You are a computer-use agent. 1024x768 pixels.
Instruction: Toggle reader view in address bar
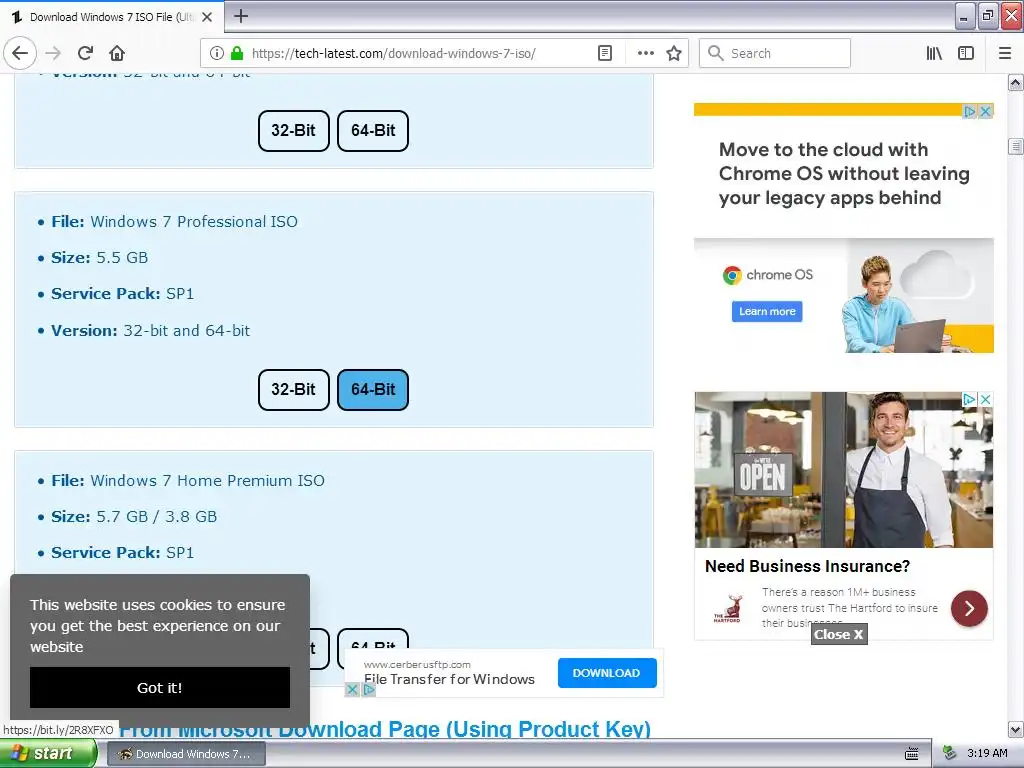[x=605, y=53]
